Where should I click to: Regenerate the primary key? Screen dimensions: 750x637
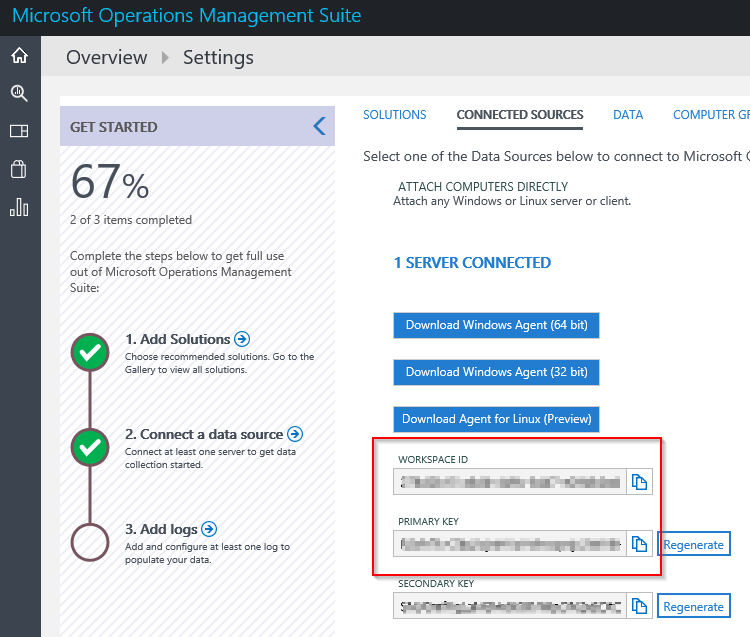click(x=693, y=544)
